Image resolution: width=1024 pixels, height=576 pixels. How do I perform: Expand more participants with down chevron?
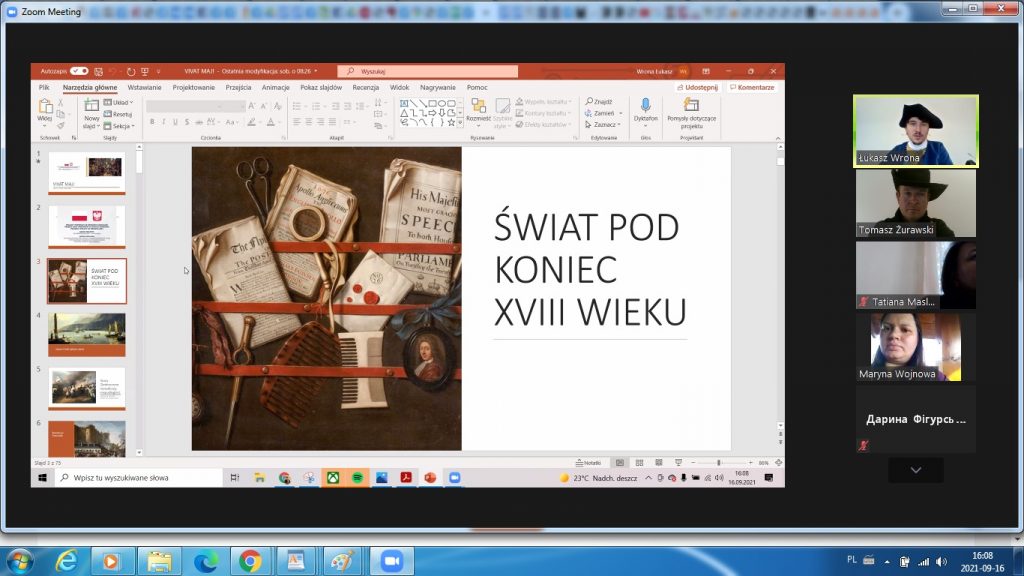pyautogui.click(x=914, y=470)
